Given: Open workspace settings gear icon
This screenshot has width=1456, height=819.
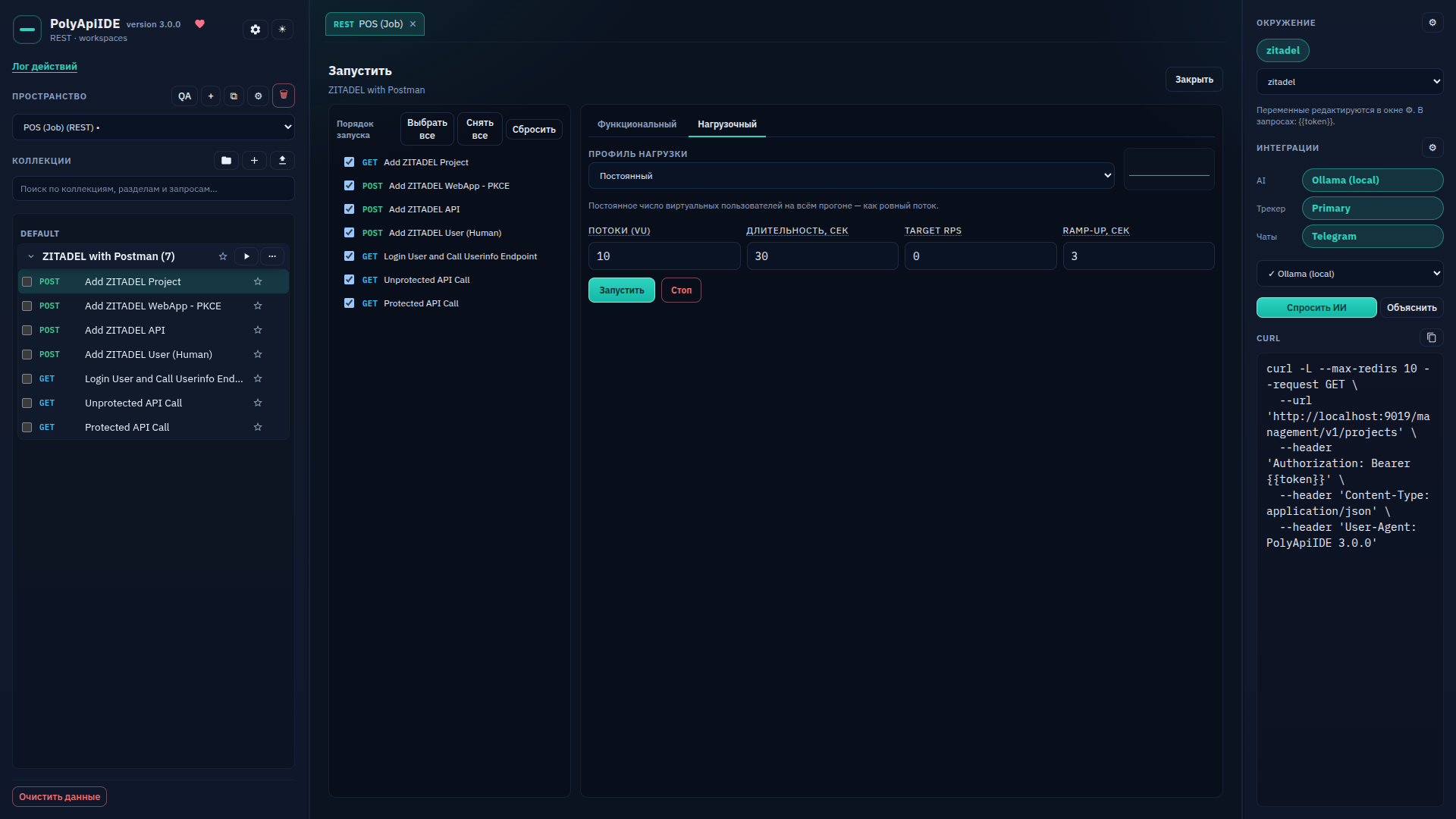Looking at the screenshot, I should tap(258, 96).
